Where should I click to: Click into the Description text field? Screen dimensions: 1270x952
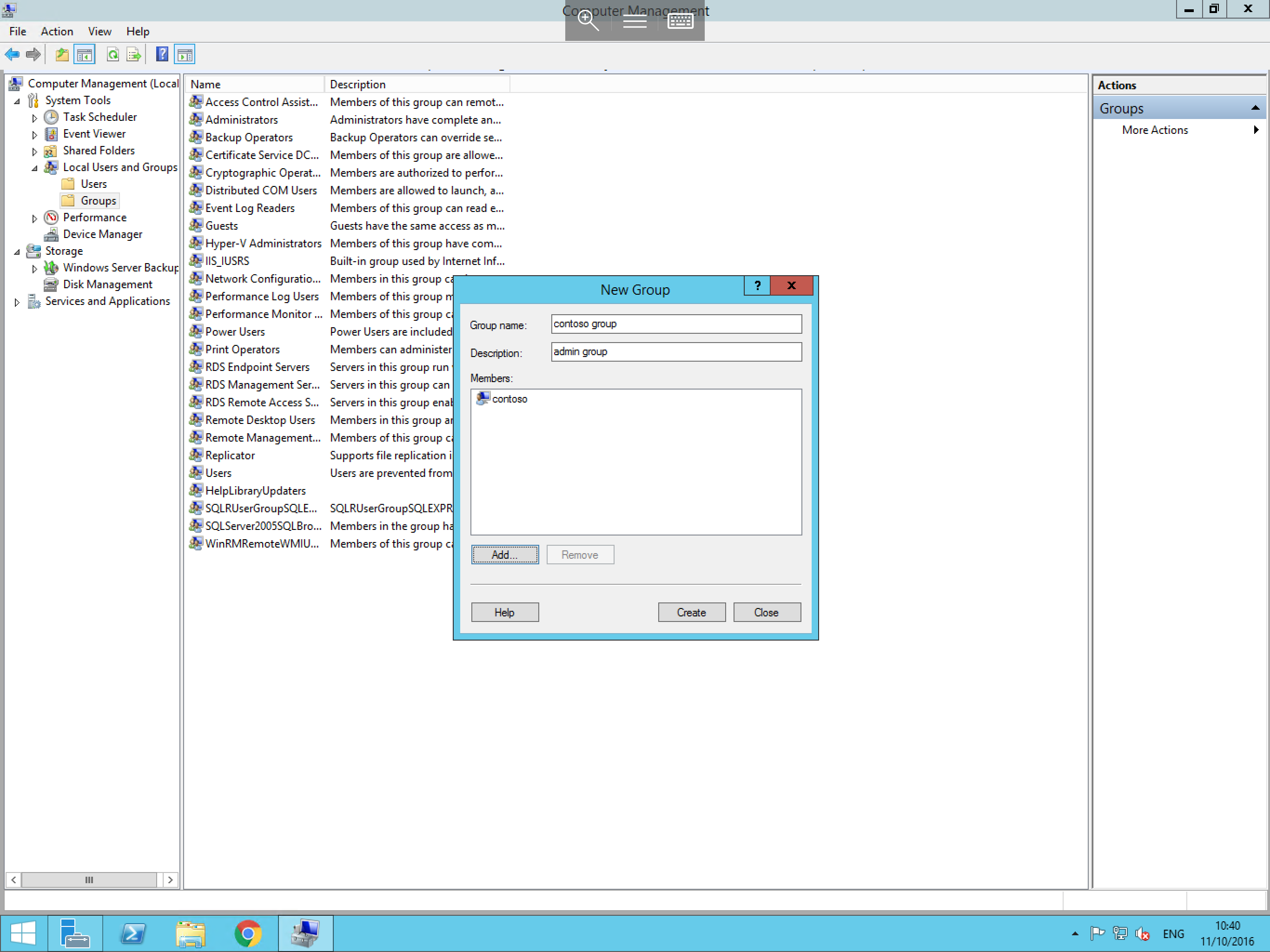(x=676, y=352)
